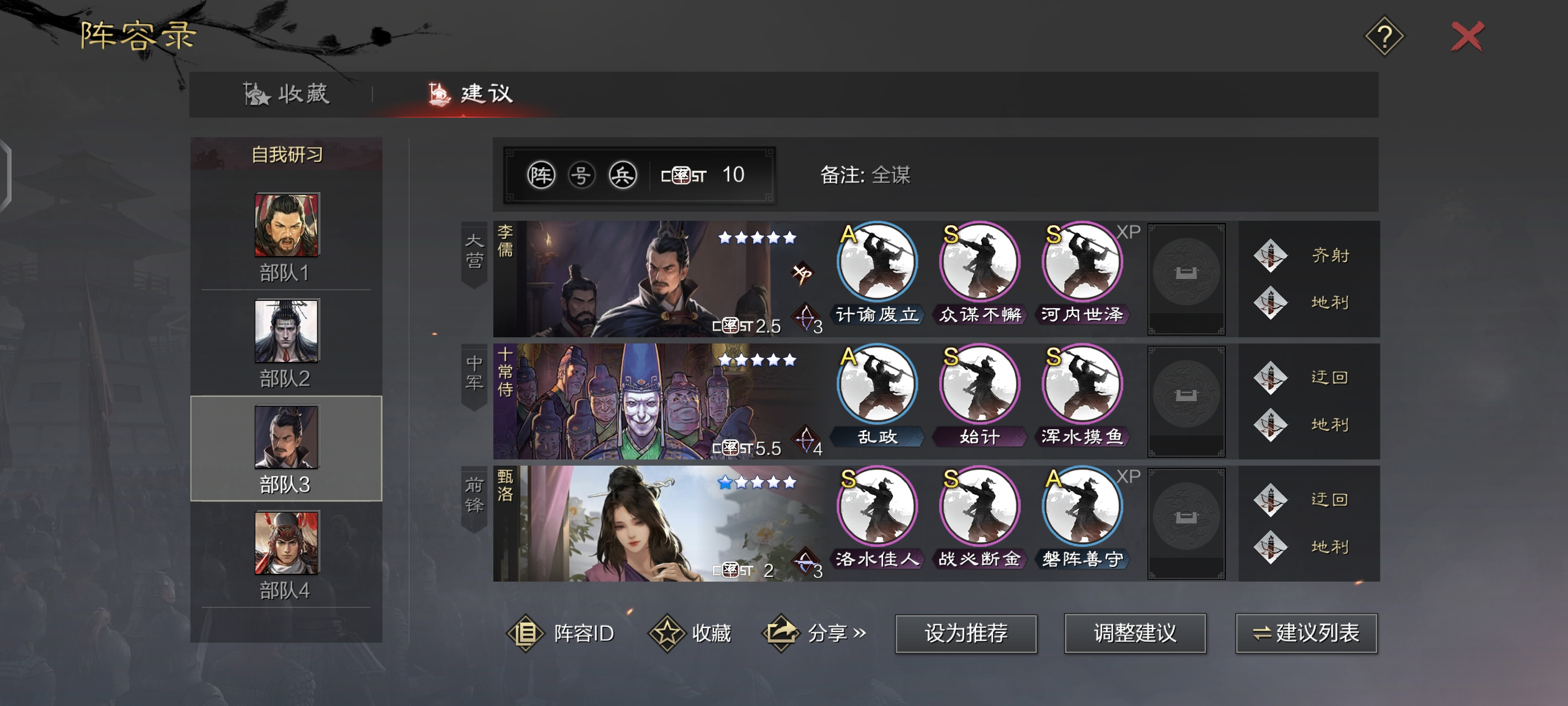Viewport: 1568px width, 706px height.
Task: Select the 乱政 skill icon
Action: 877,384
